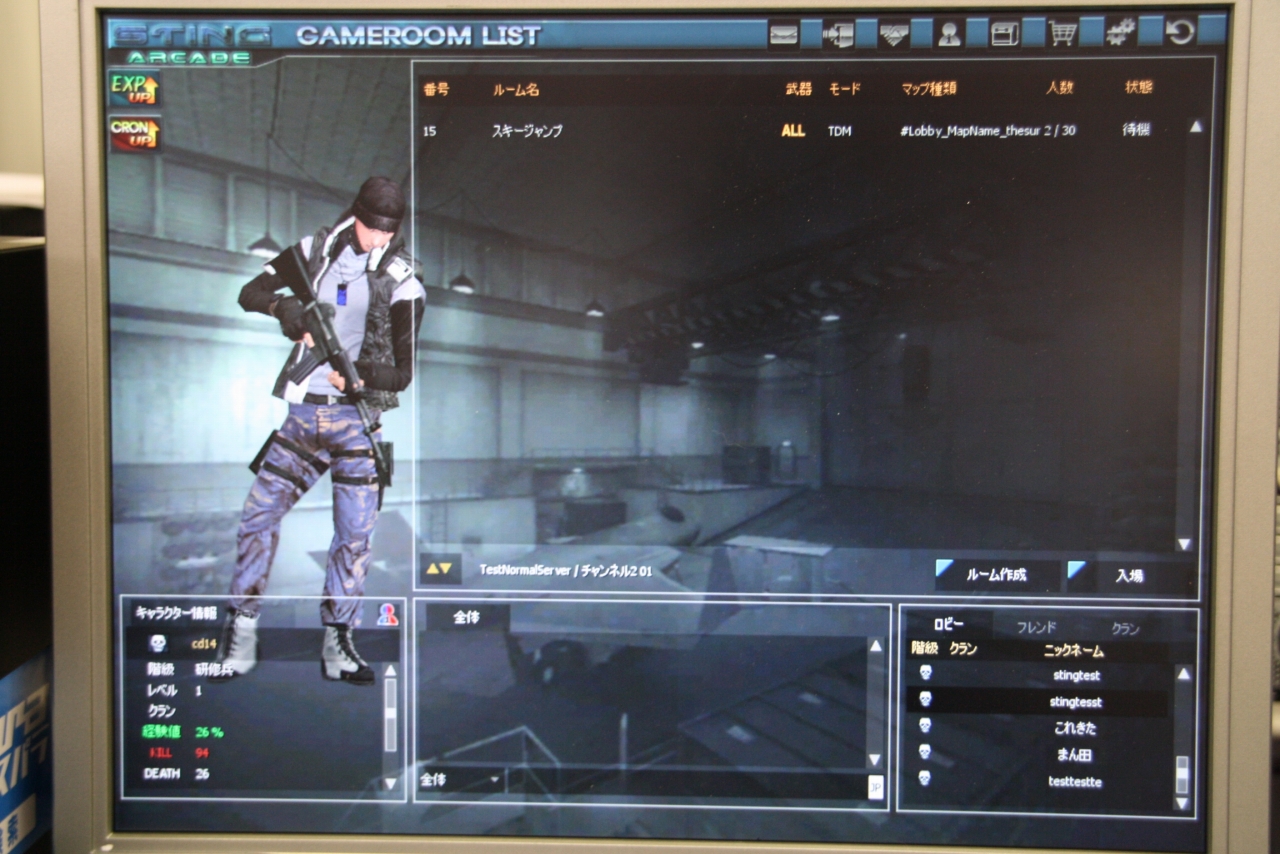
Task: Click the 入場 button
Action: click(1129, 575)
